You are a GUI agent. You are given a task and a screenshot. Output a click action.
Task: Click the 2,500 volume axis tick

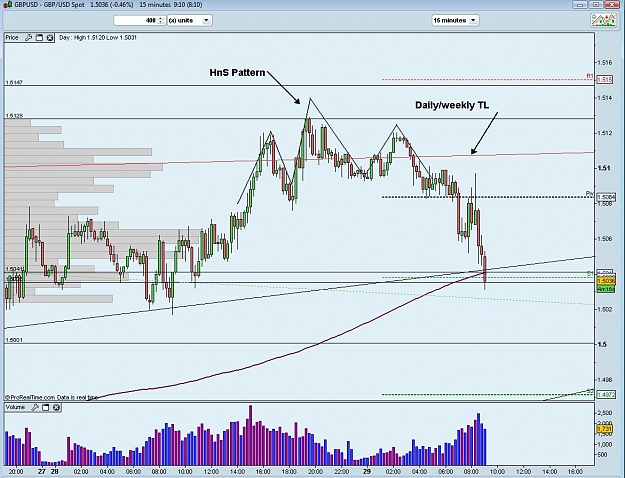click(x=603, y=413)
